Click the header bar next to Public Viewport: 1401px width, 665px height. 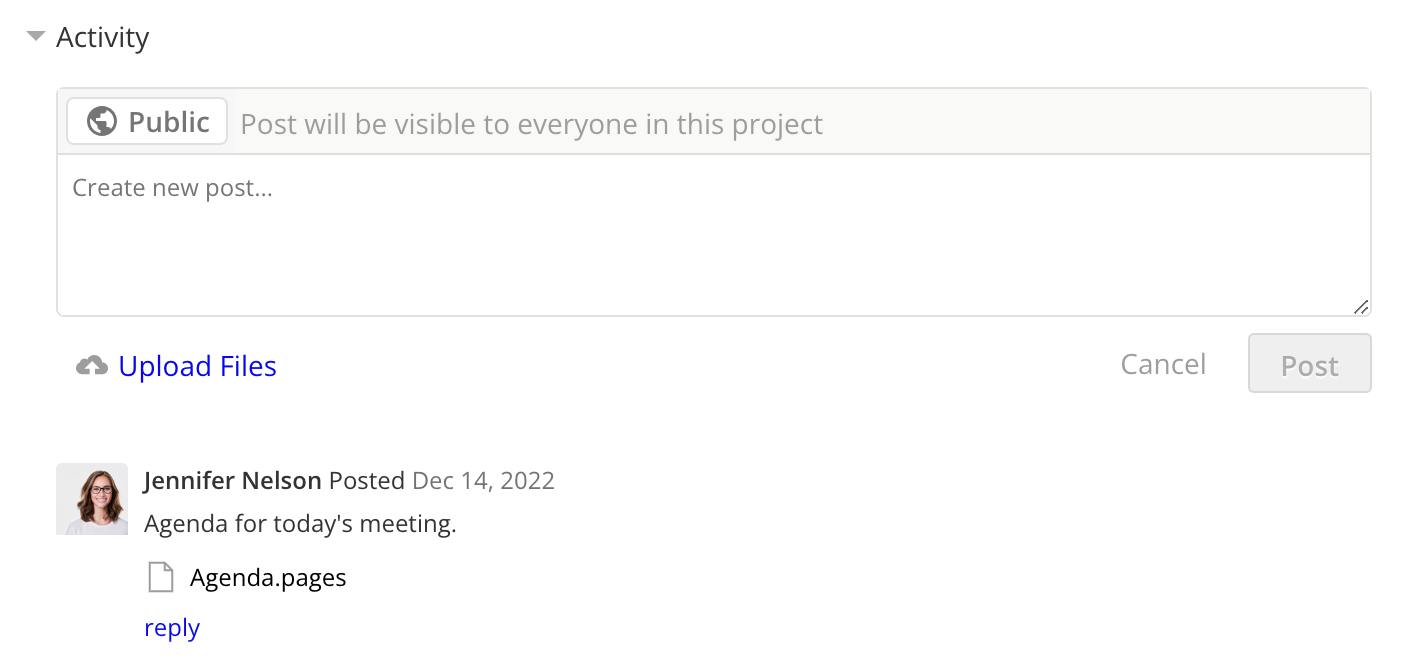(1097, 122)
